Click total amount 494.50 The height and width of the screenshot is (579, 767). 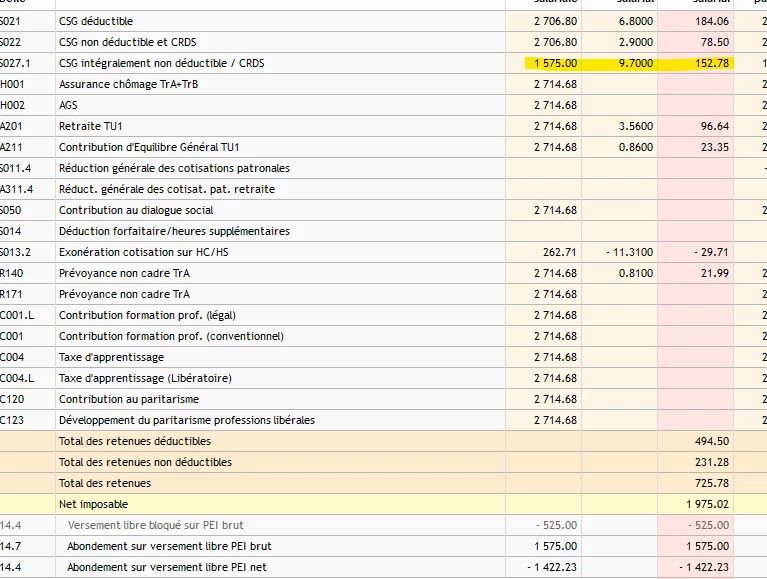coord(712,442)
